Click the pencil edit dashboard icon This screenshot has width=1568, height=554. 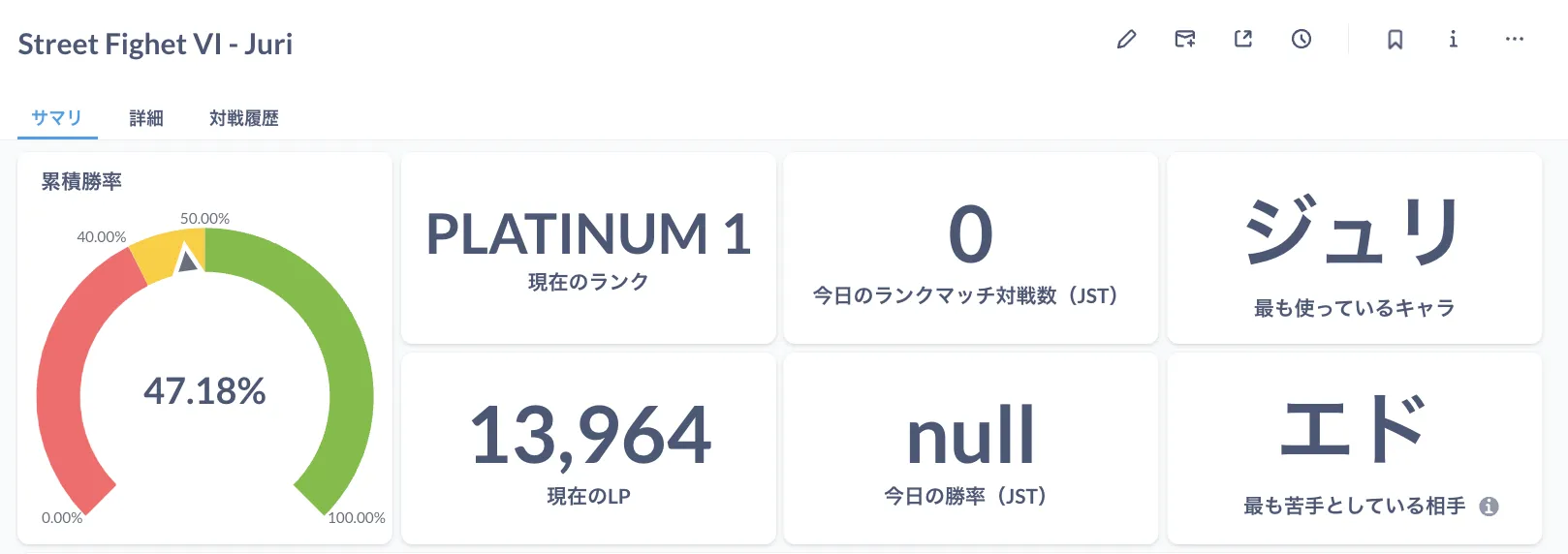[1126, 40]
